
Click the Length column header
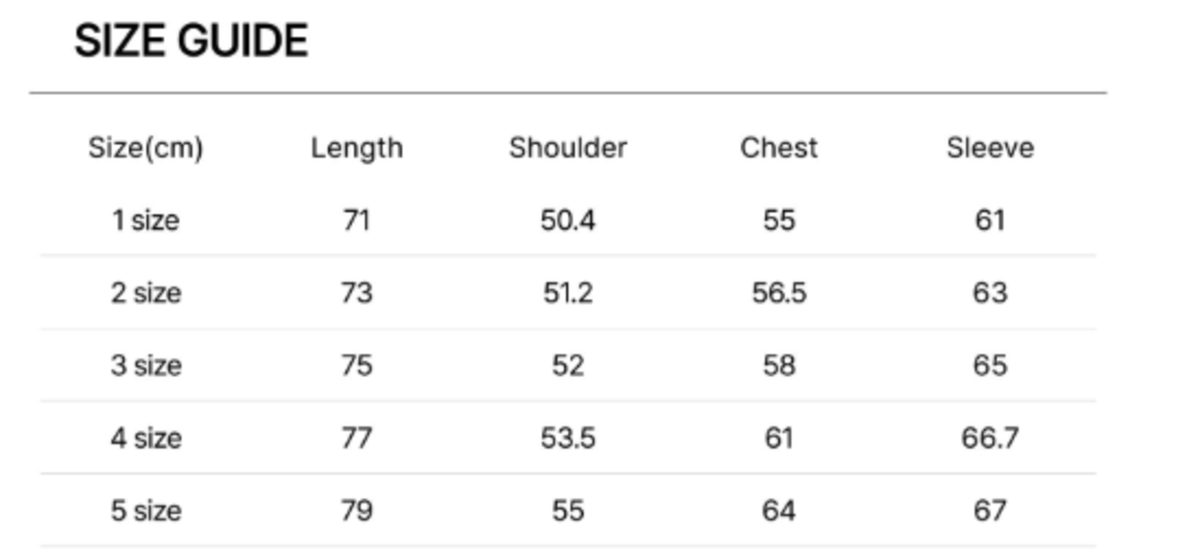357,148
